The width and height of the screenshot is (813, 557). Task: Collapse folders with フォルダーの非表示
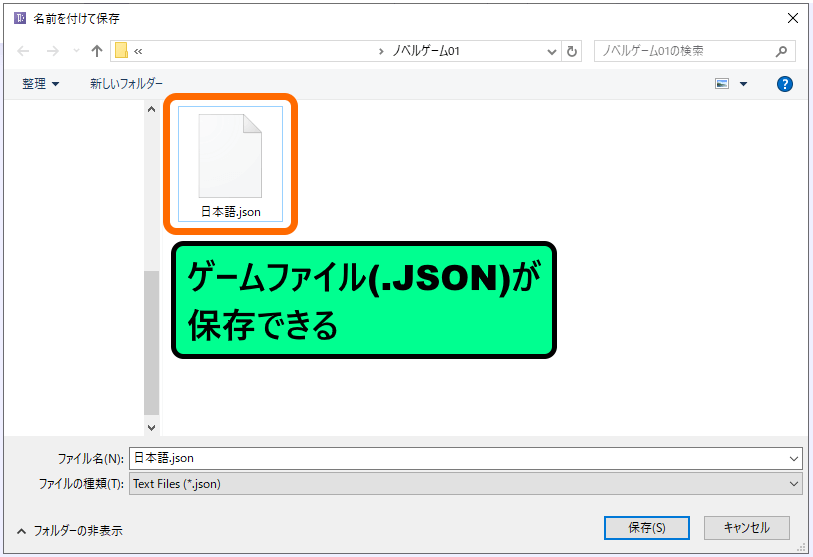pos(70,530)
